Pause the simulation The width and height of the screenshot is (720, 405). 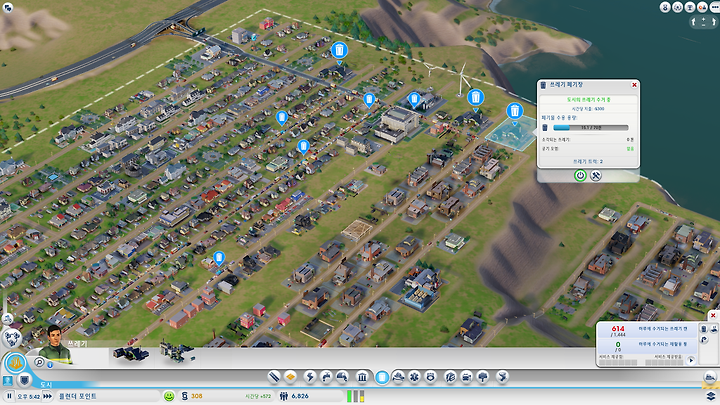(x=9, y=396)
